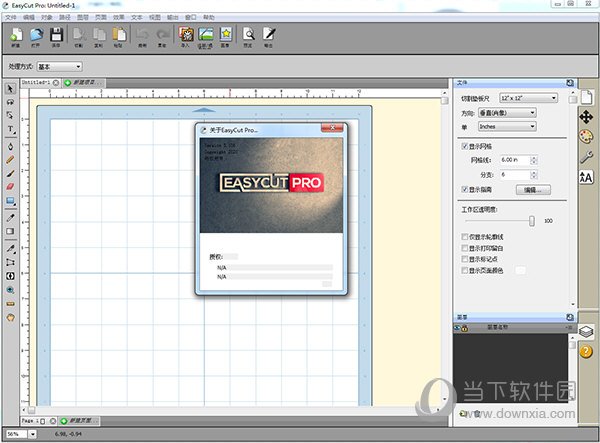600x443 pixels.
Task: Click the grid spacing 6.00 in stepper
Action: pyautogui.click(x=534, y=160)
